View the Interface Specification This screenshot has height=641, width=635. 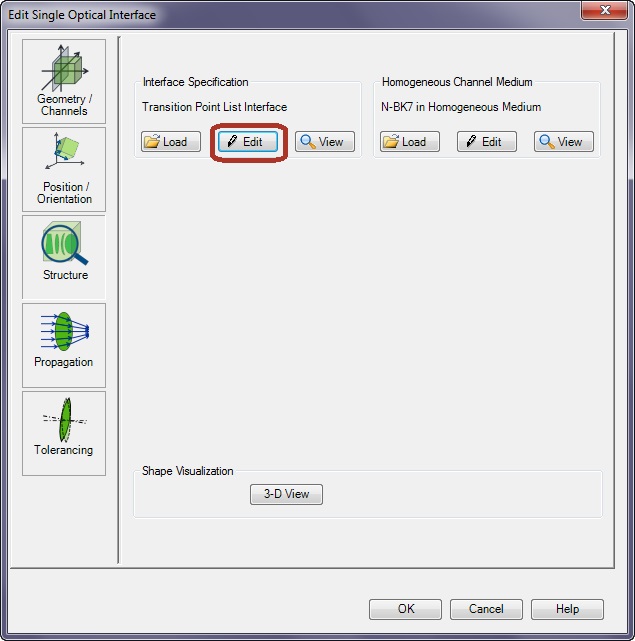point(325,142)
